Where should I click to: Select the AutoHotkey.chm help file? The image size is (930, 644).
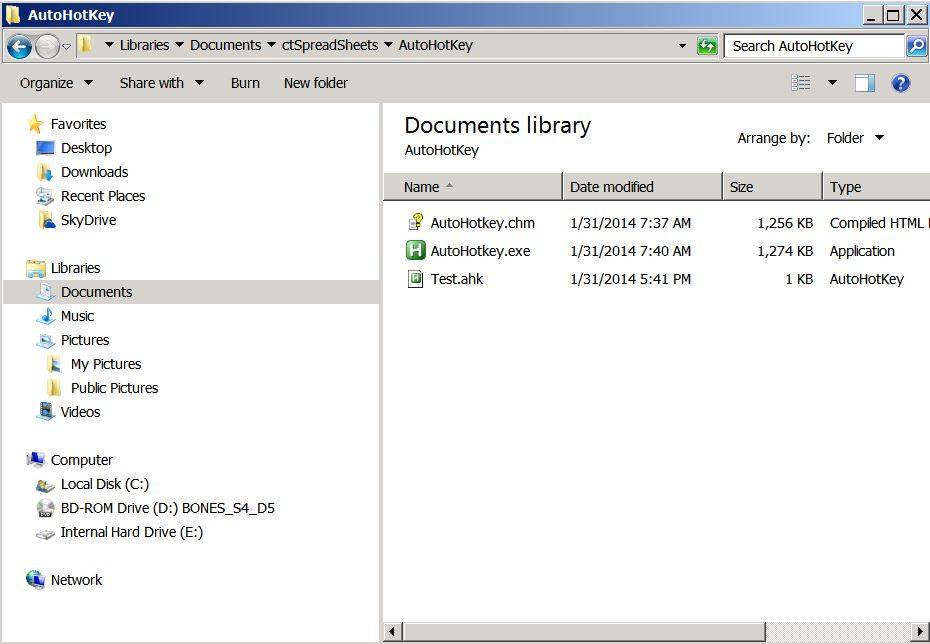click(x=482, y=223)
